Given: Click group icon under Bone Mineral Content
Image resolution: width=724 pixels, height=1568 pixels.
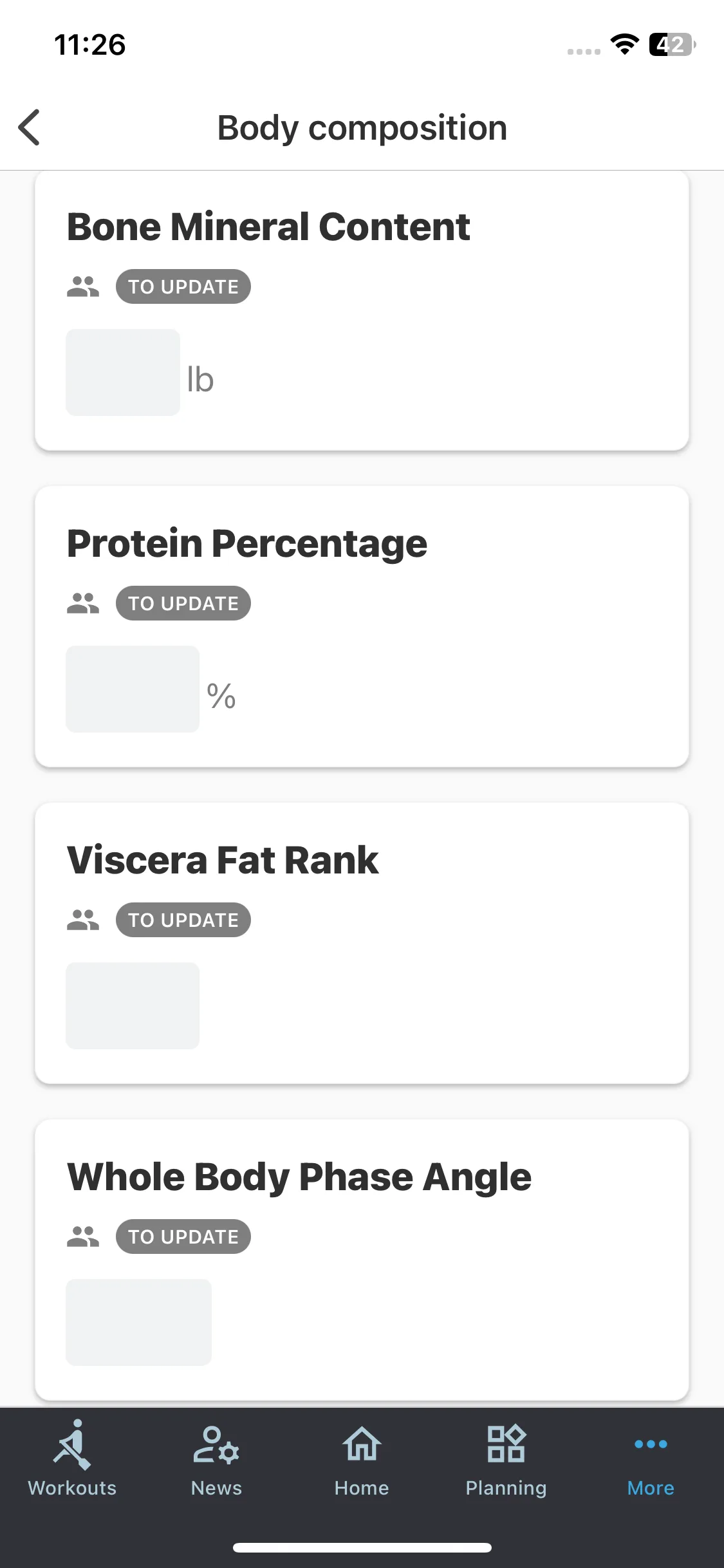Looking at the screenshot, I should 83,286.
